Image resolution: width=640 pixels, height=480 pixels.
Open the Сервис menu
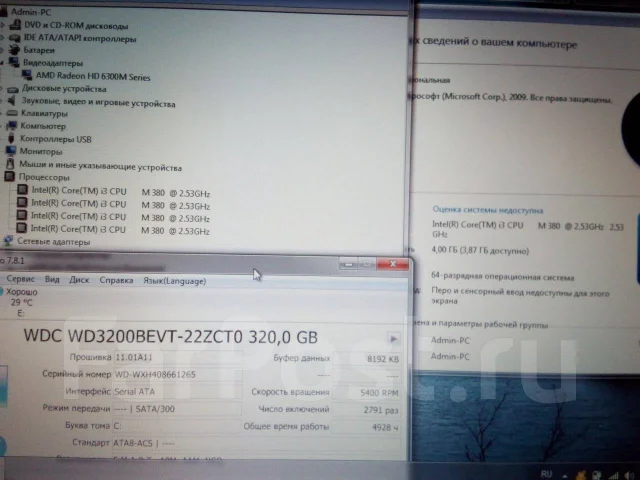(20, 279)
